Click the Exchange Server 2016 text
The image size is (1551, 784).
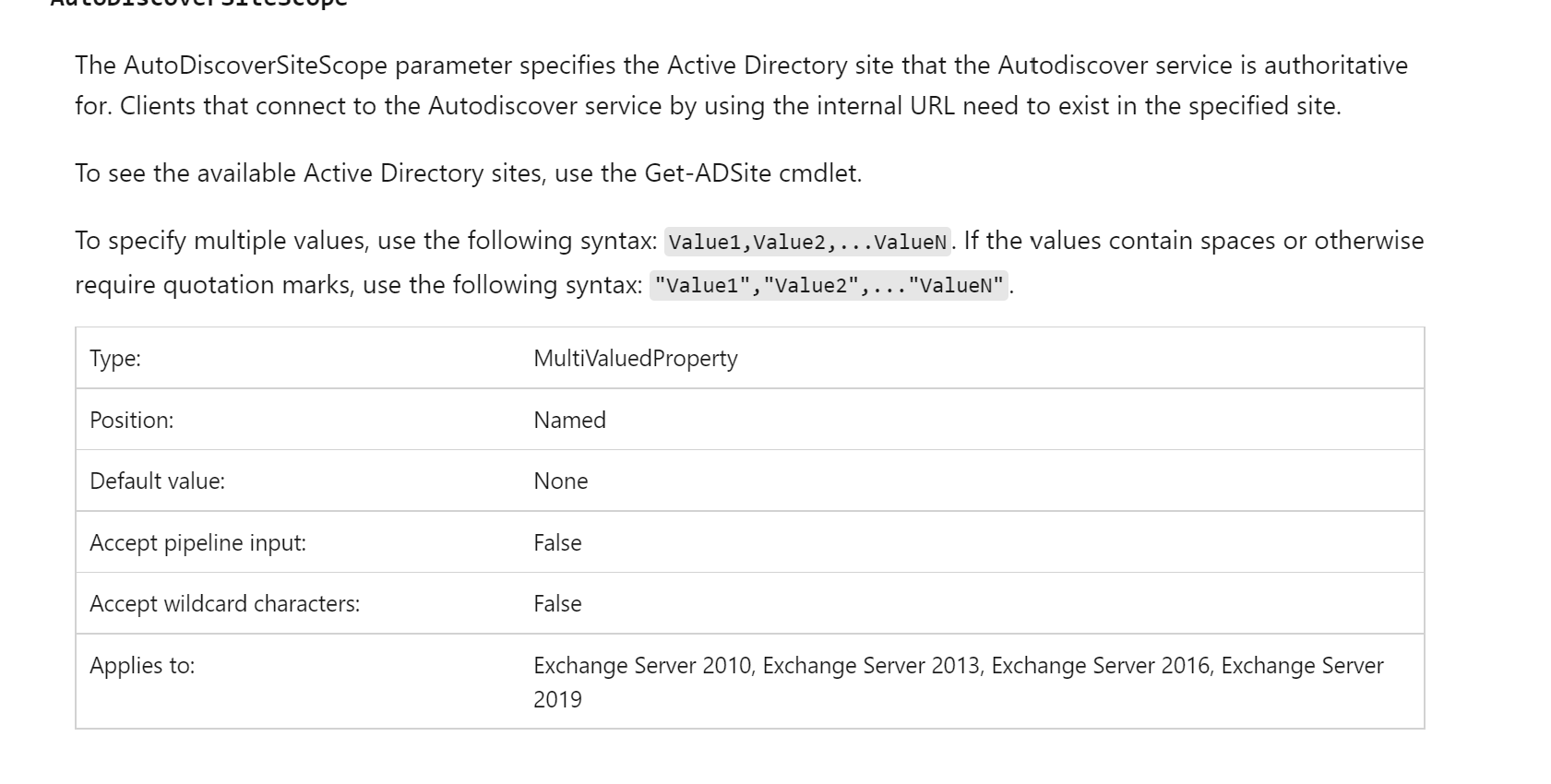pyautogui.click(x=1100, y=665)
